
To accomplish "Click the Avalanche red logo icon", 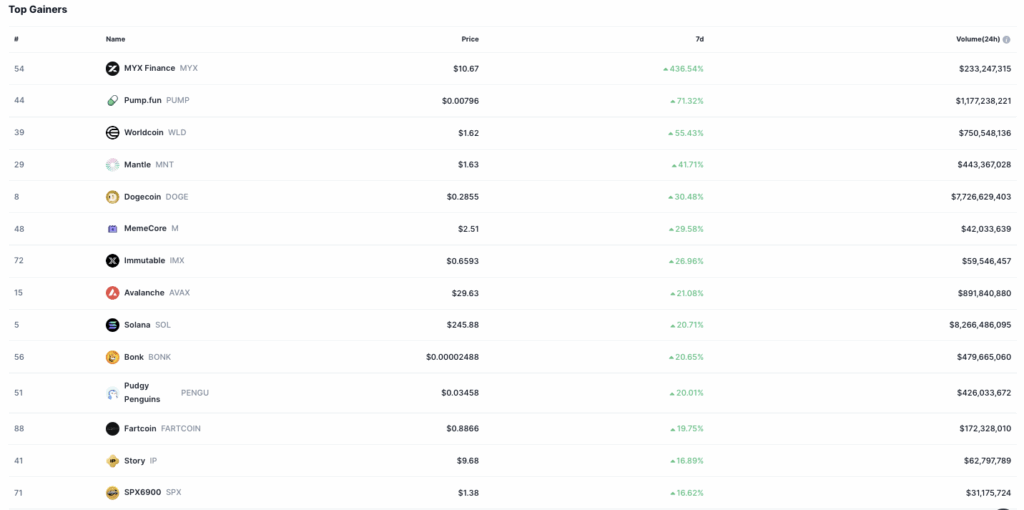I will coord(112,293).
